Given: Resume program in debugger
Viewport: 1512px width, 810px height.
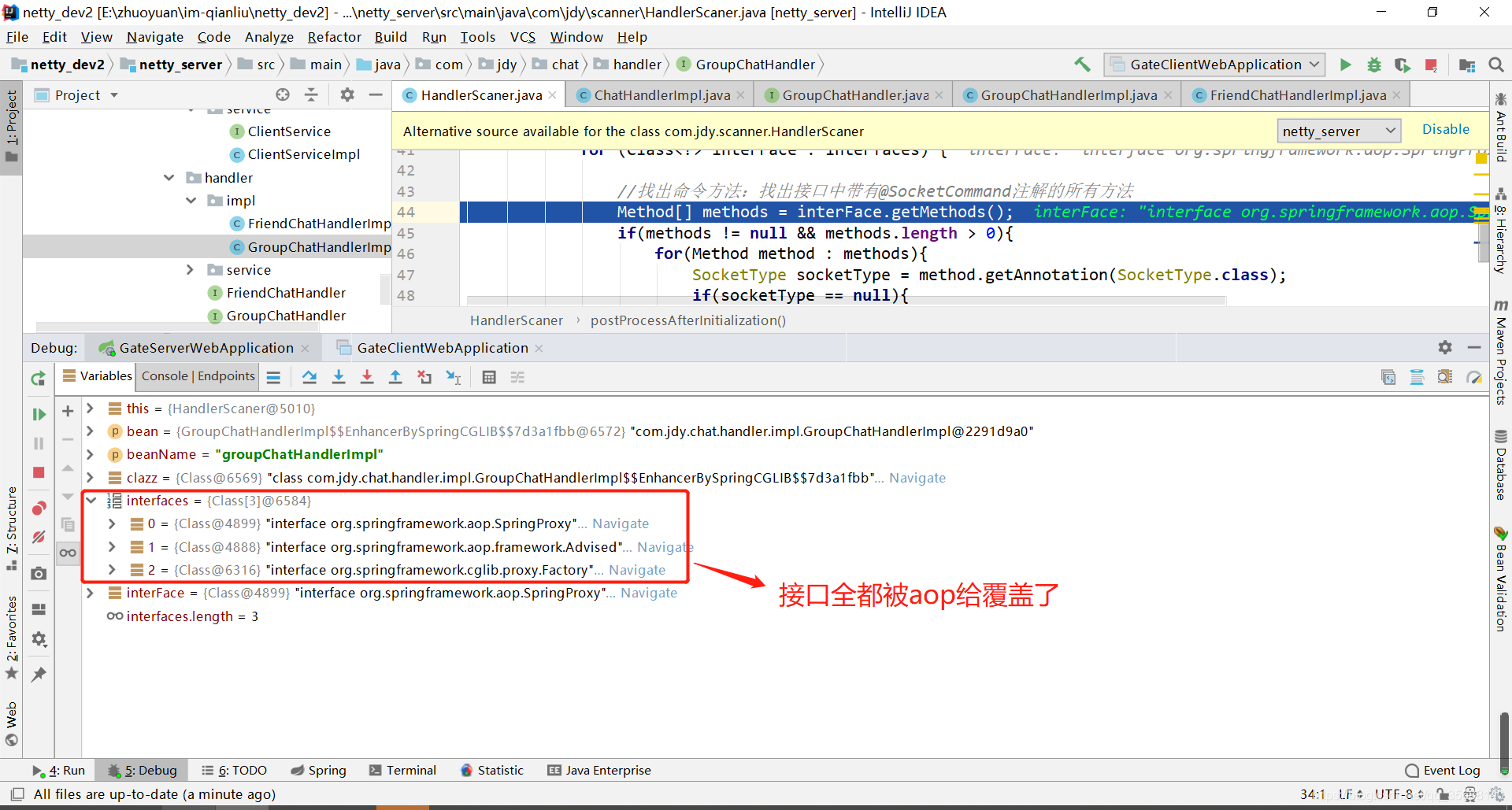Looking at the screenshot, I should (x=38, y=414).
